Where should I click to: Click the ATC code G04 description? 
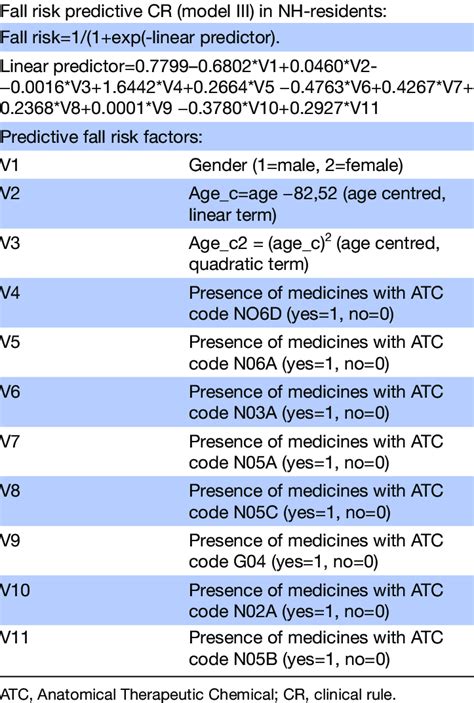coord(316,551)
